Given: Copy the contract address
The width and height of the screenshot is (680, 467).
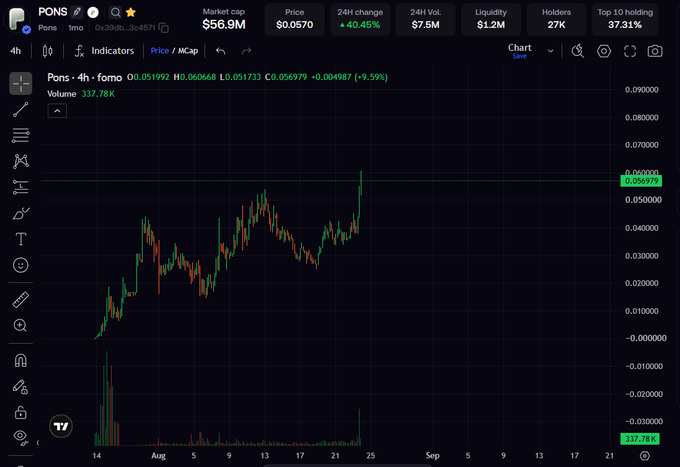Looking at the screenshot, I should coord(163,28).
